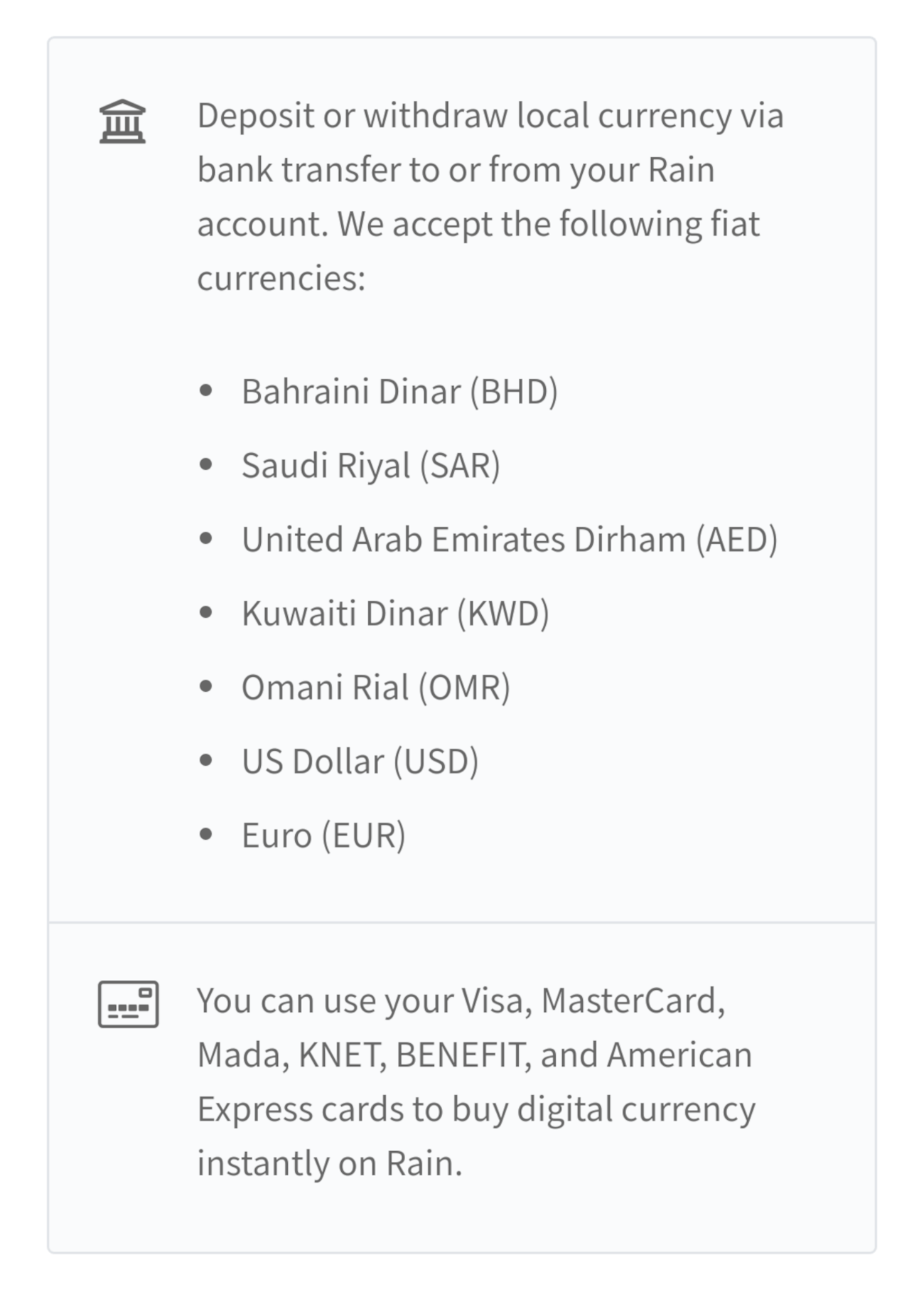Select US Dollar (USD) list item
This screenshot has width=924, height=1292.
(x=360, y=762)
